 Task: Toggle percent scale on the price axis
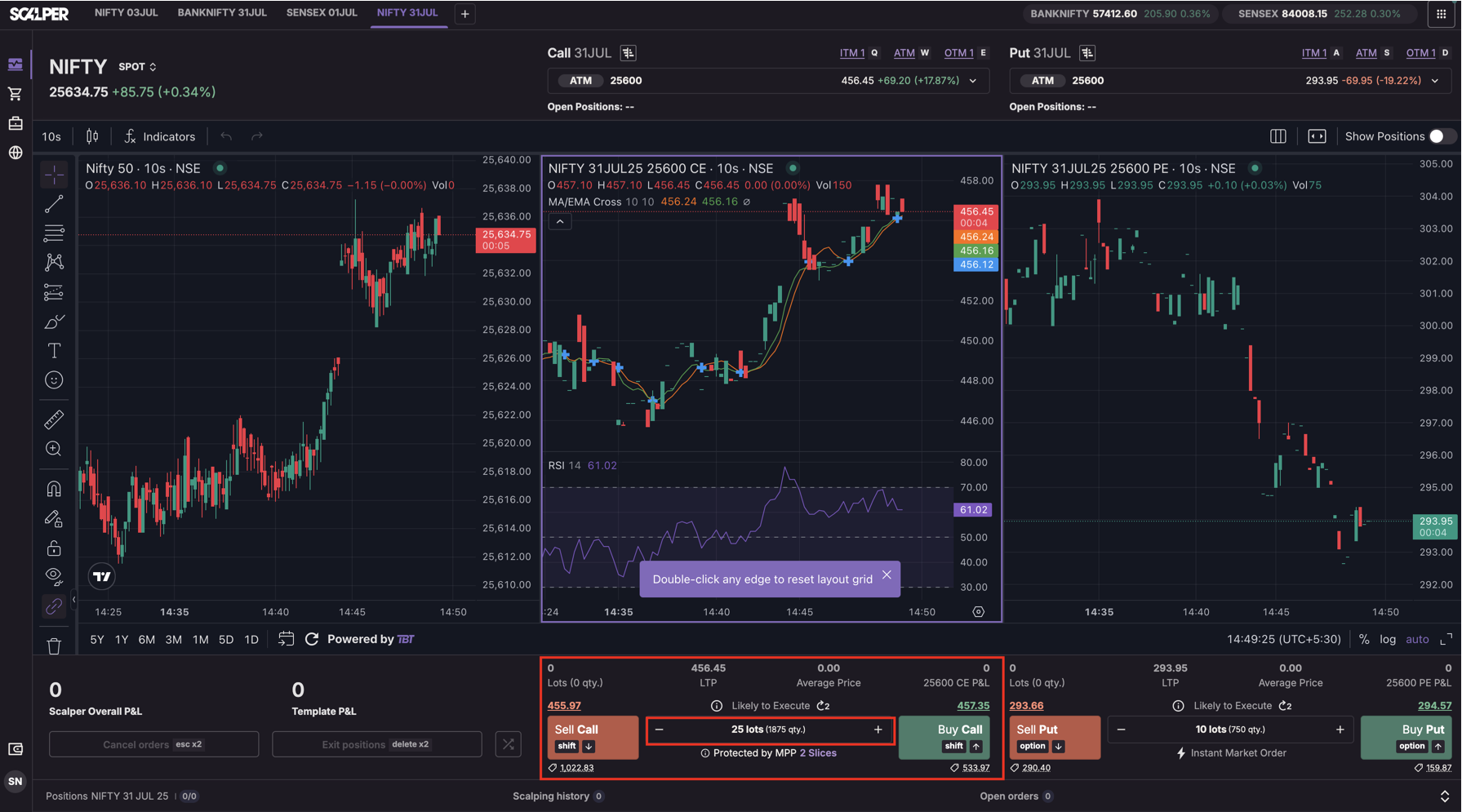click(x=1364, y=639)
